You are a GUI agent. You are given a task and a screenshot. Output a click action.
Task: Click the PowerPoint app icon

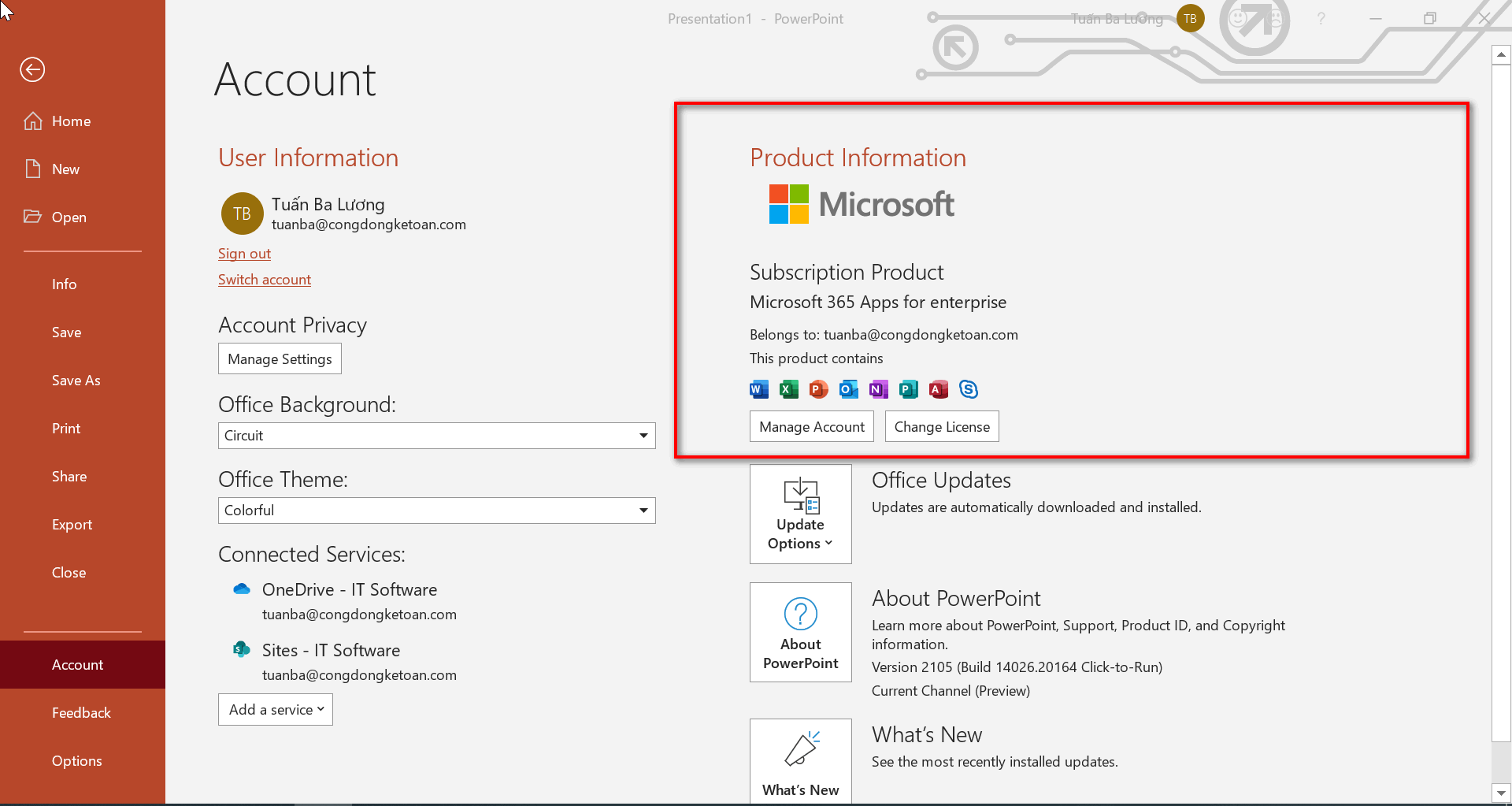click(819, 389)
